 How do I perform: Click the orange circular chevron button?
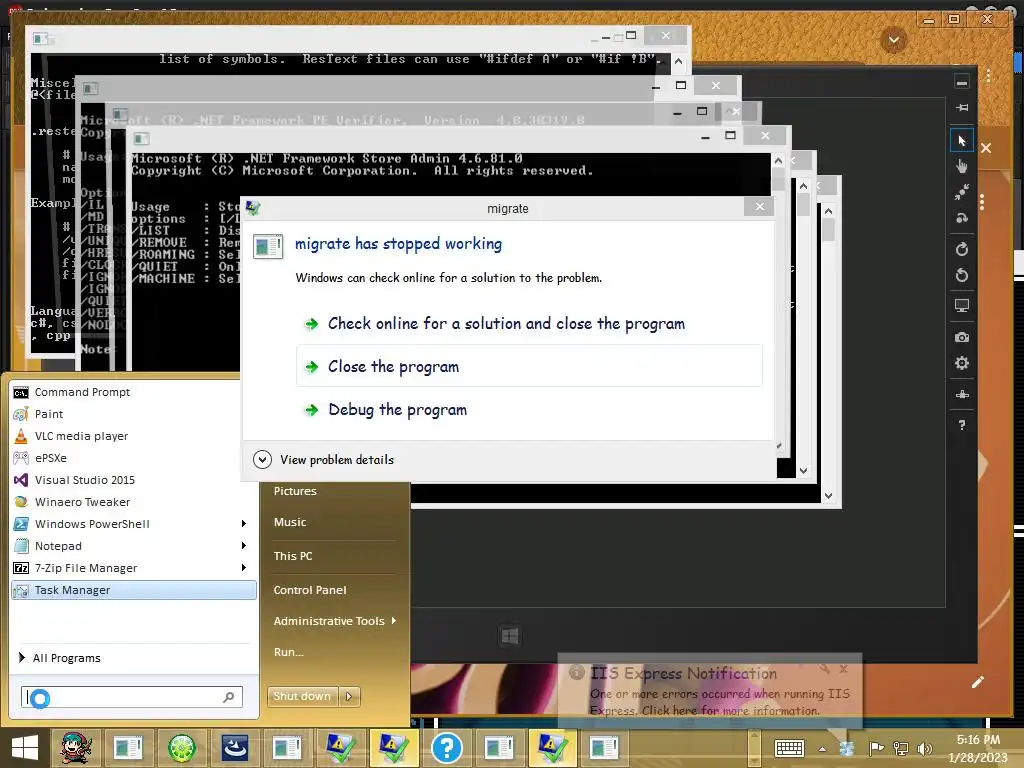point(893,40)
